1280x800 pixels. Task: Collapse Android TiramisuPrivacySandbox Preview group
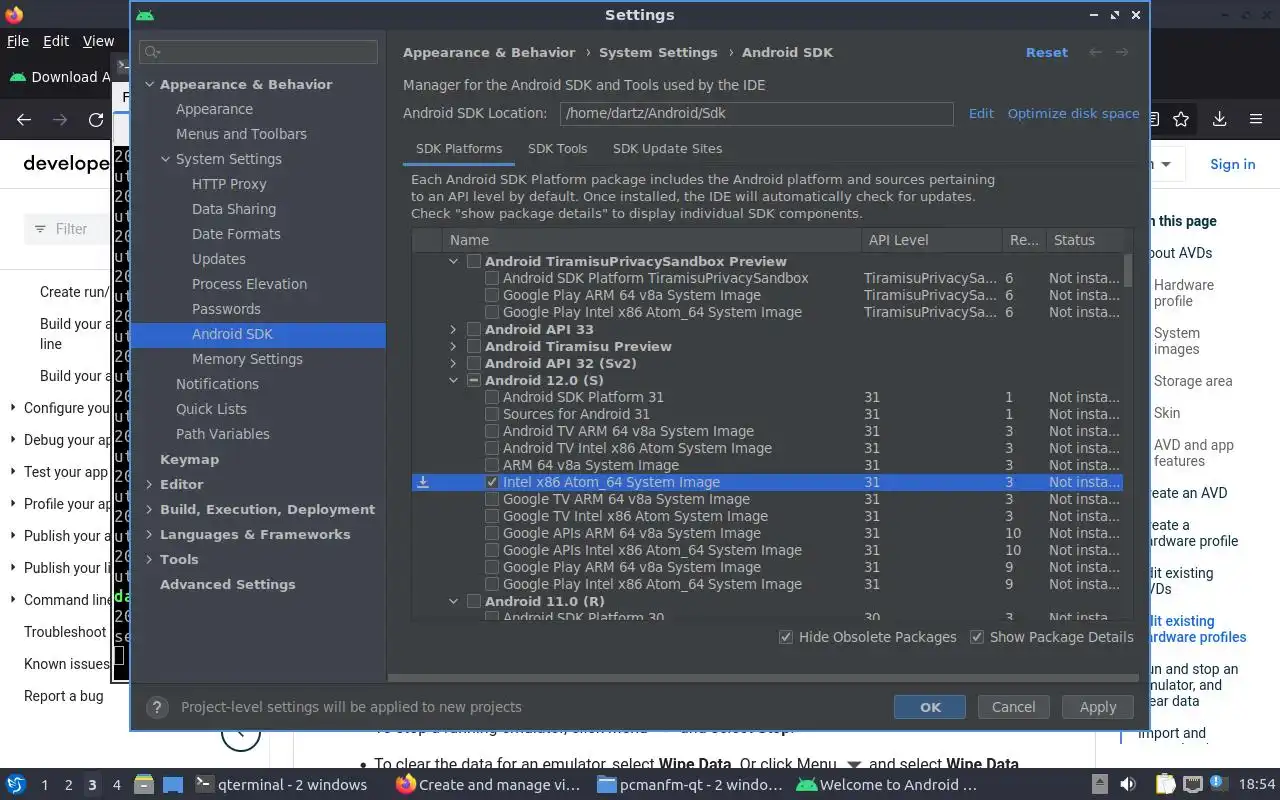pos(453,261)
